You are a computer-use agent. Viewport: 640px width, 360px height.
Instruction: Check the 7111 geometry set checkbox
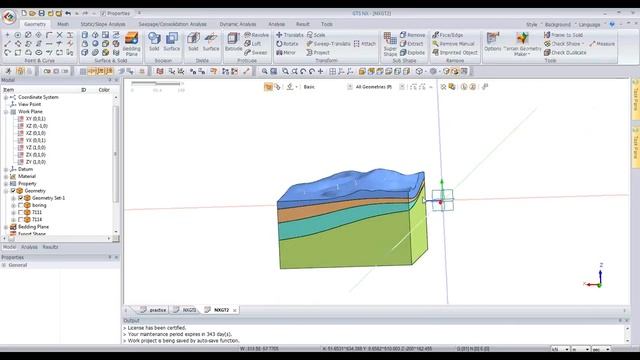[x=20, y=212]
